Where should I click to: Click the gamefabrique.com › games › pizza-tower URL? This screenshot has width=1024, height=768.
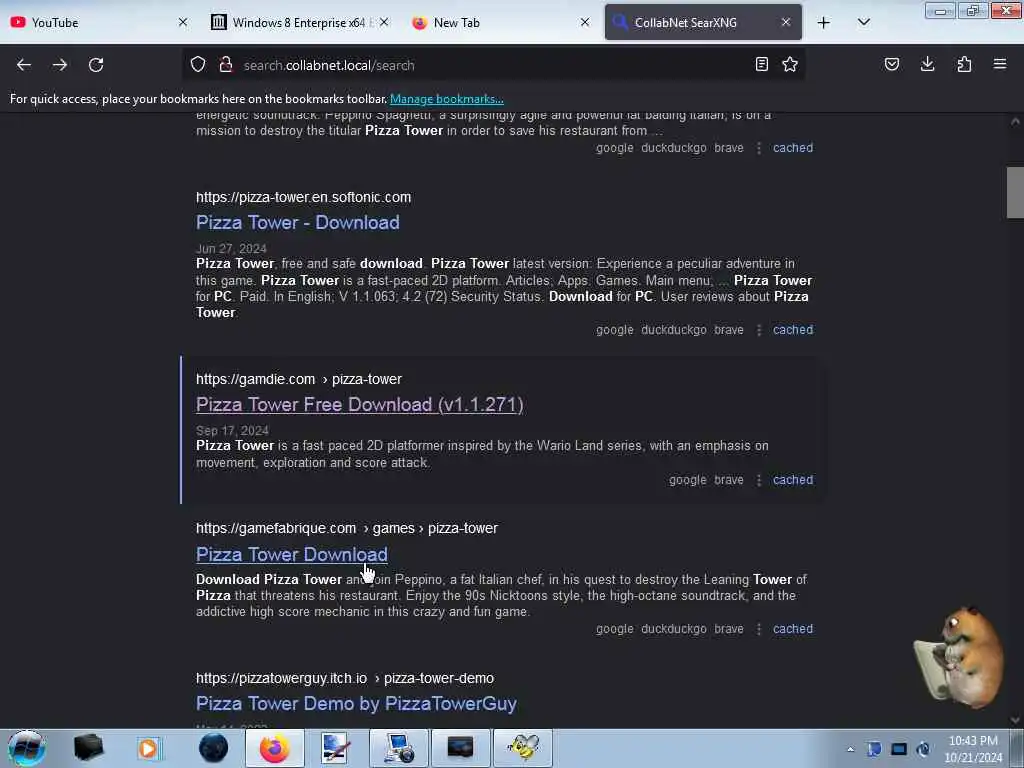coord(347,528)
